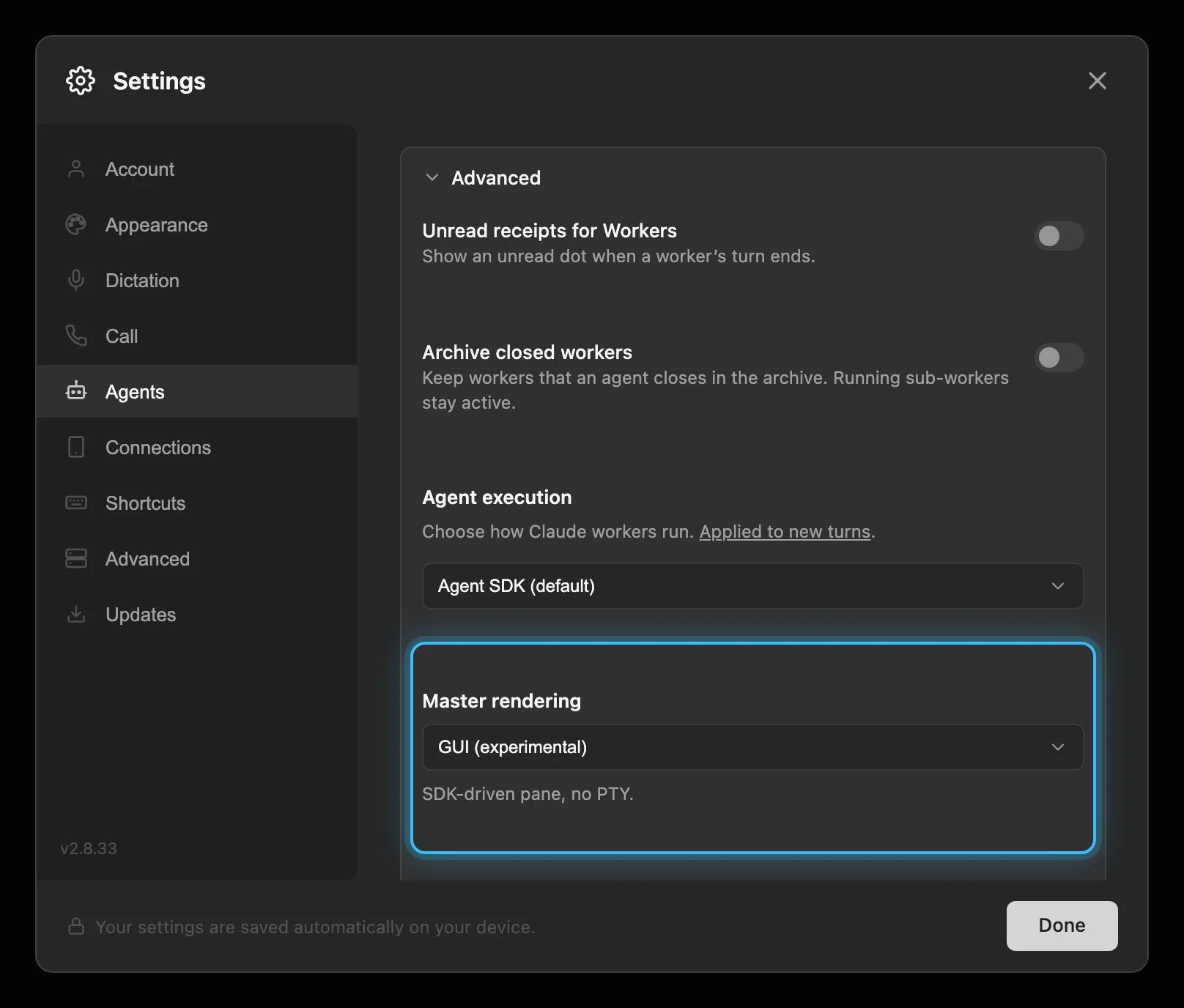Select the Agents sidebar item

[x=197, y=392]
